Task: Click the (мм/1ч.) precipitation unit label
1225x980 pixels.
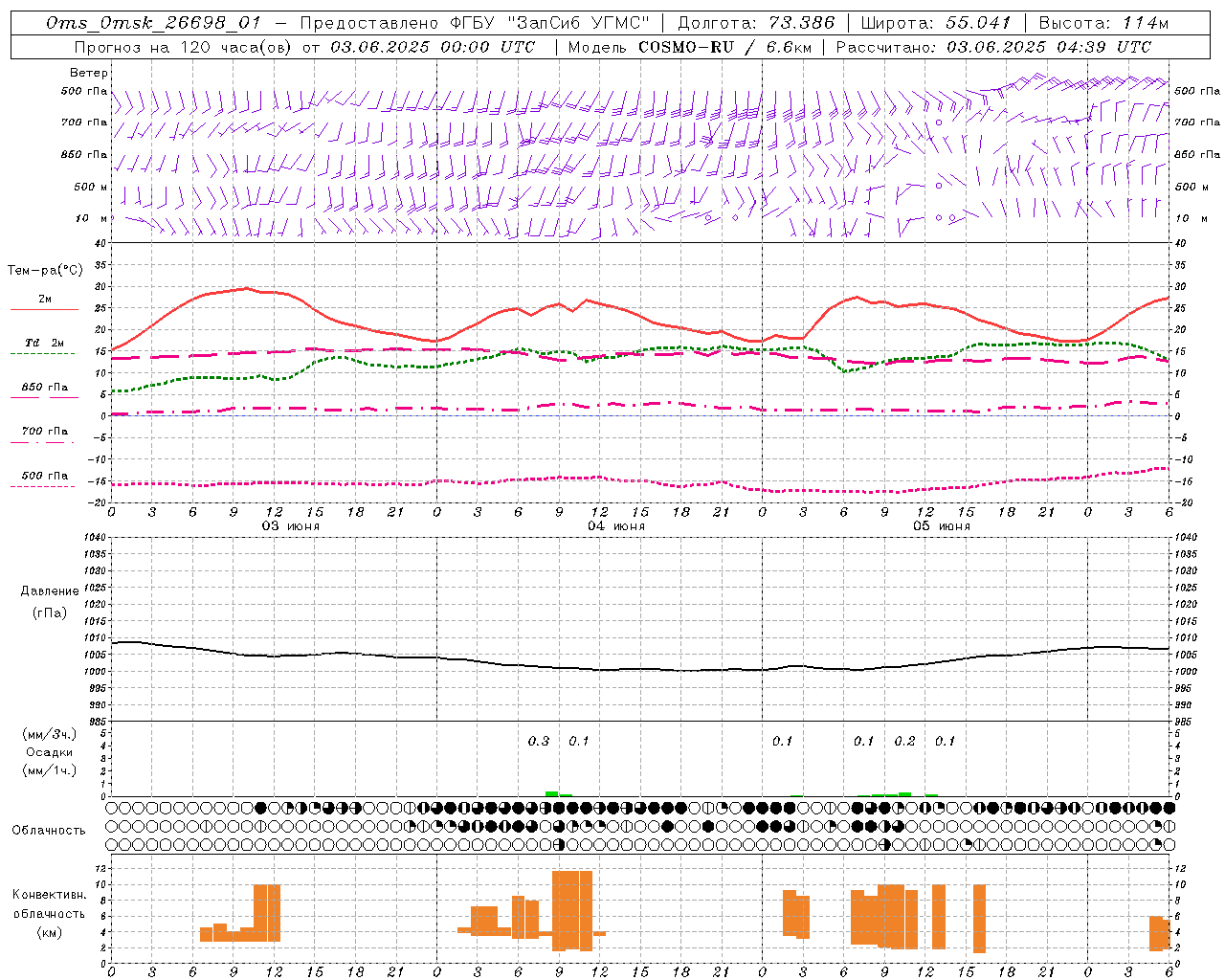Action: (x=50, y=770)
